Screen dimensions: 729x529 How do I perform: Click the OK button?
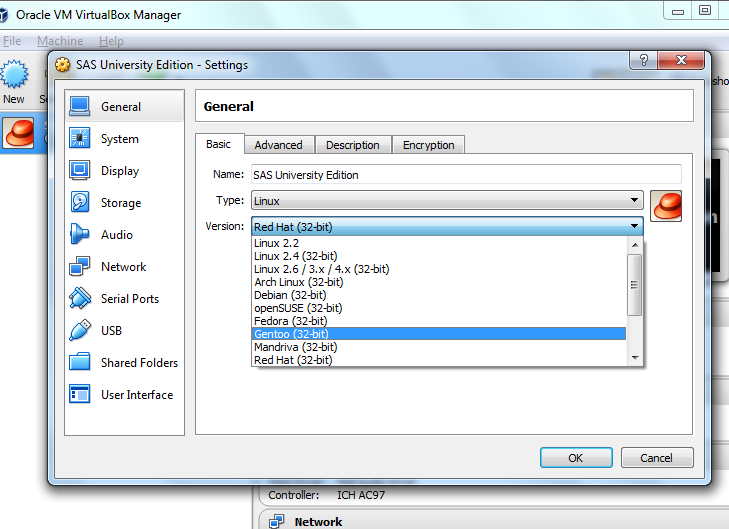point(576,458)
